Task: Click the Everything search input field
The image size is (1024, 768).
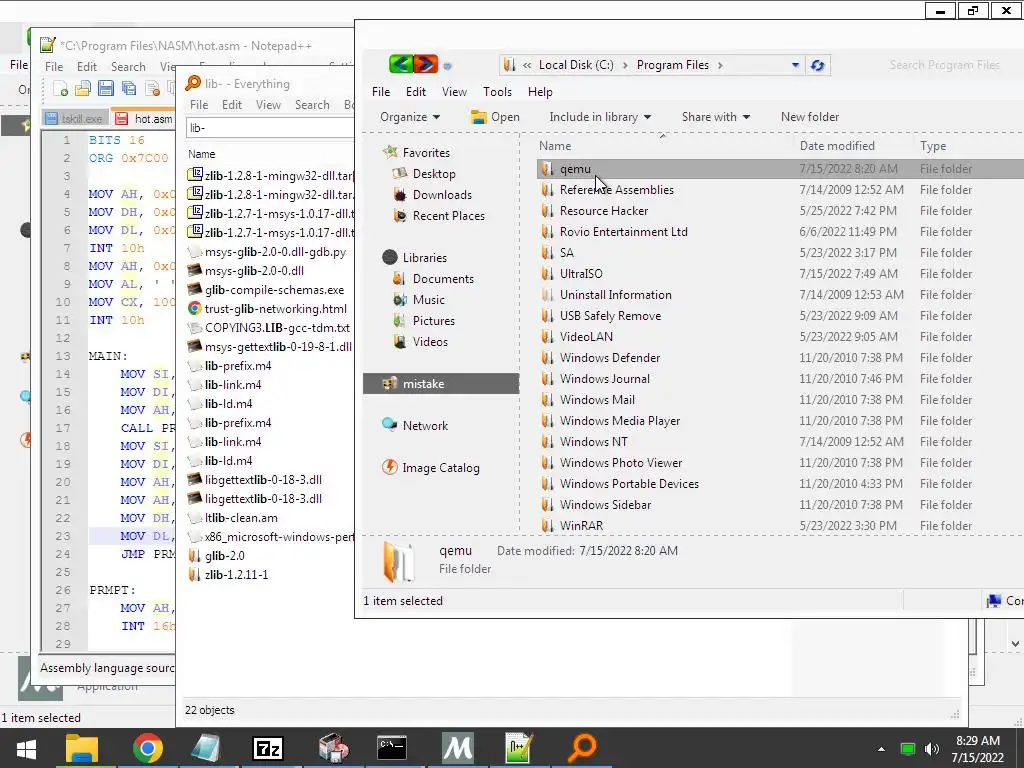Action: click(x=270, y=128)
